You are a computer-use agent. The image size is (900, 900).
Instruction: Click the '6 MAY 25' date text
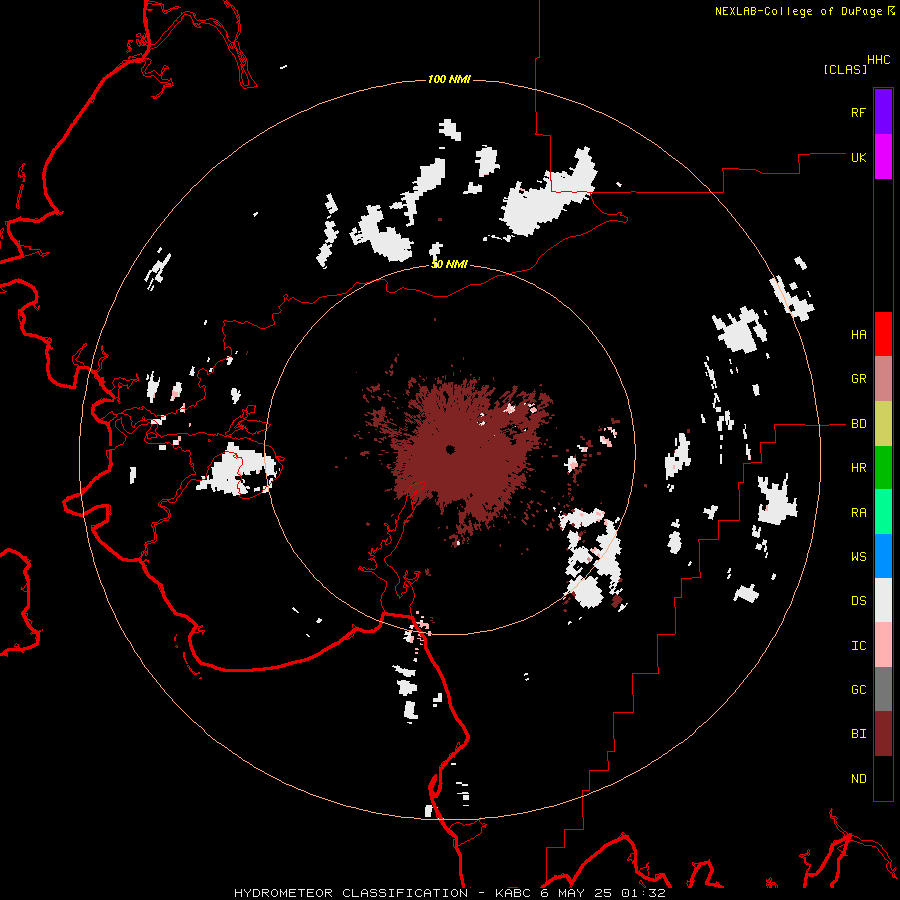coord(577,893)
